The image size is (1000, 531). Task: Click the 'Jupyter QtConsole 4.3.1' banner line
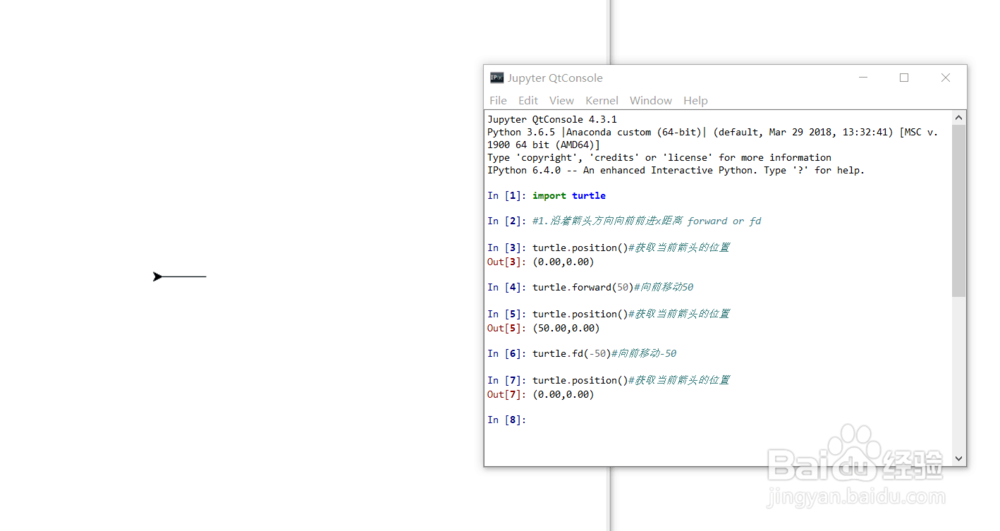tap(552, 119)
